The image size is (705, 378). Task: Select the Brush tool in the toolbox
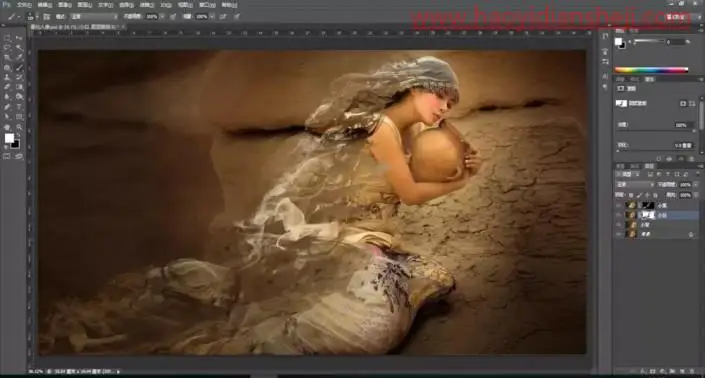[x=19, y=67]
